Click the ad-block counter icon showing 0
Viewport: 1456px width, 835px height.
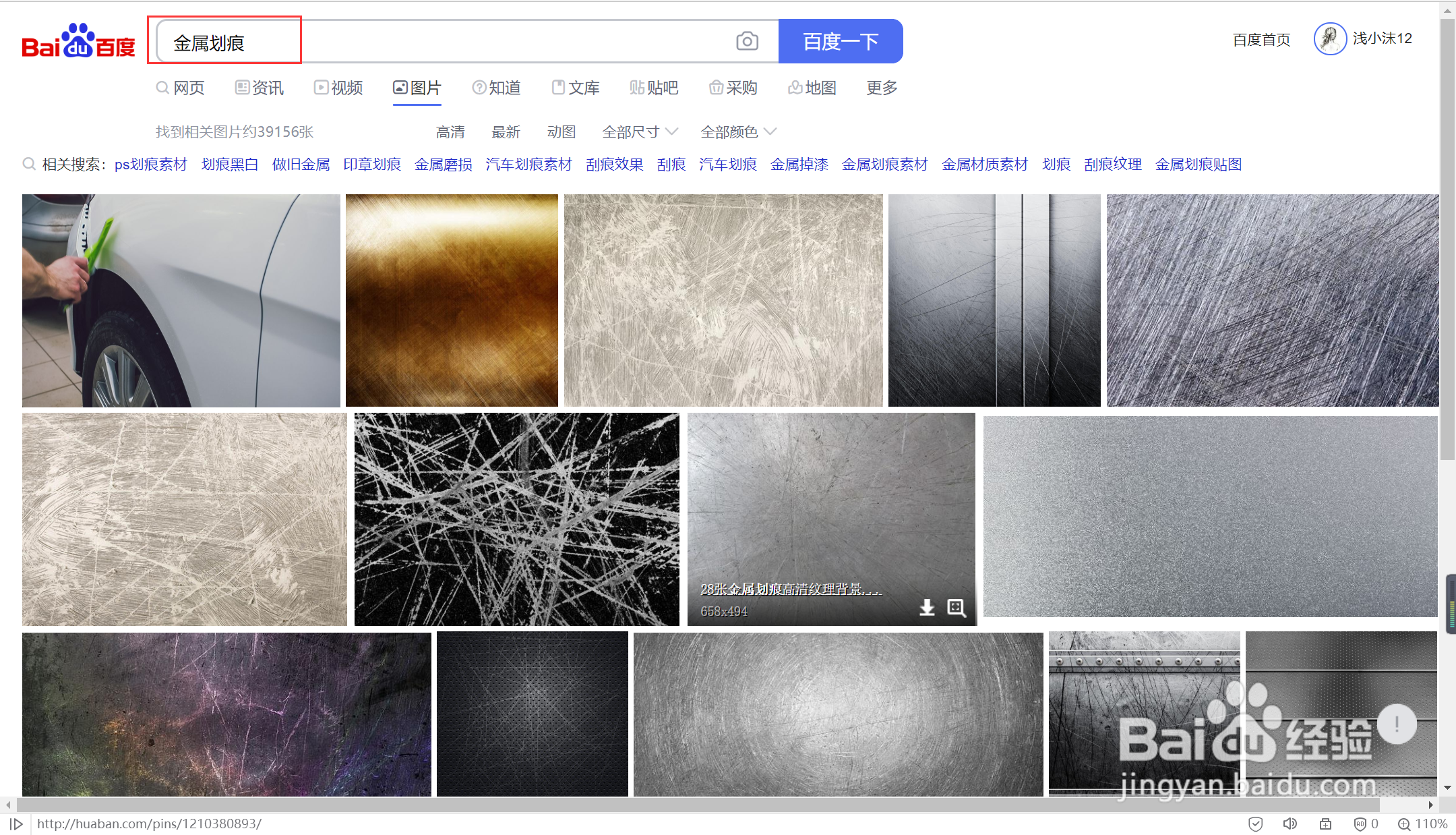[1366, 824]
